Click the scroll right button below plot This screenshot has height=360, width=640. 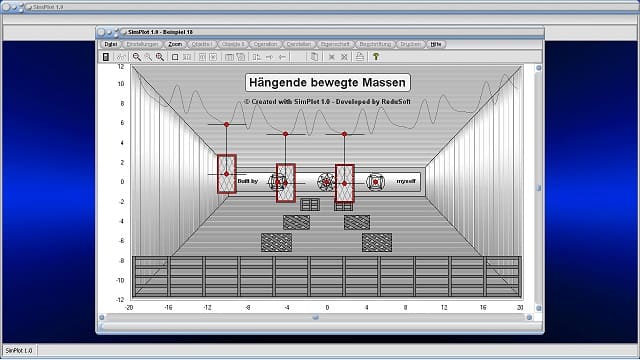click(x=529, y=317)
